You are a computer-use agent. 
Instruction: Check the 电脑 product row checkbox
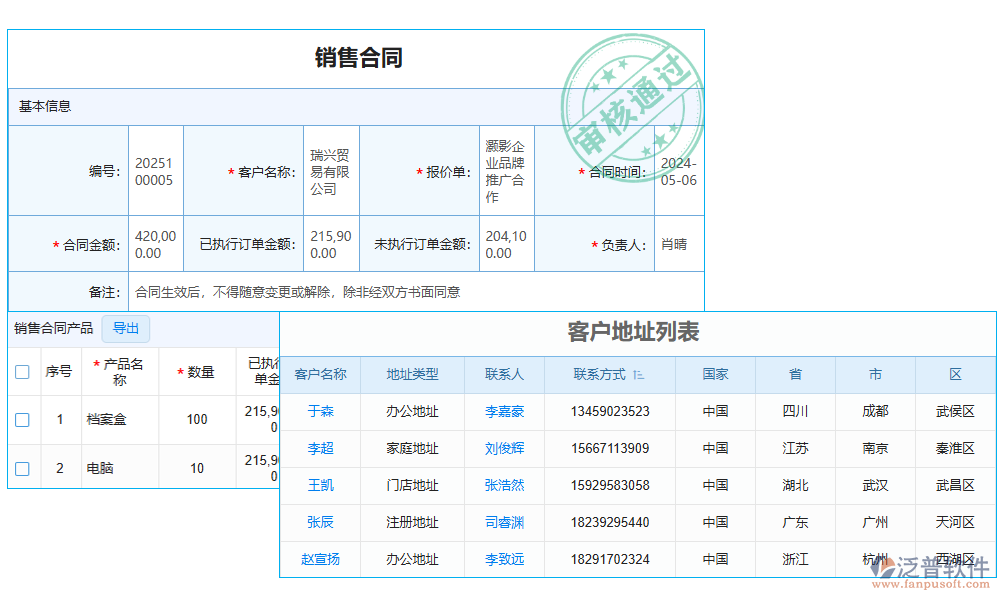point(22,466)
